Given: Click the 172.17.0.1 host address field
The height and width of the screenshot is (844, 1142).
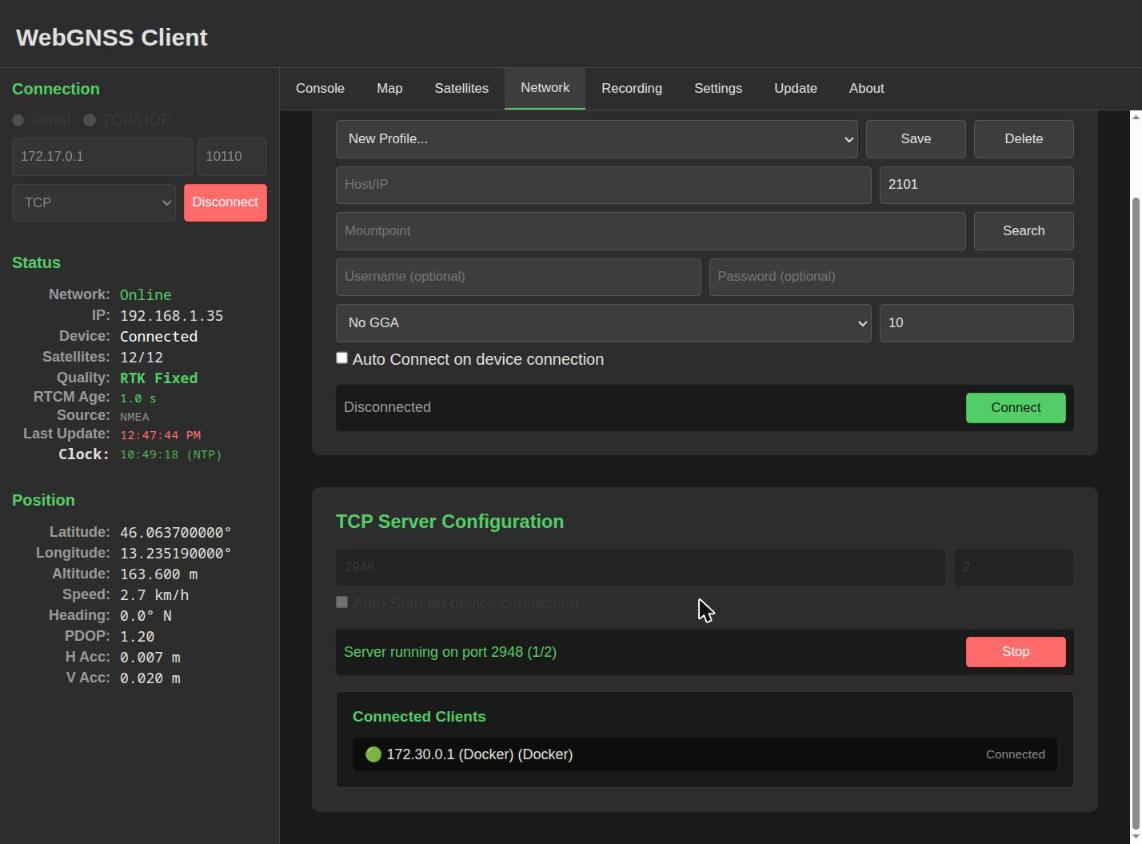Looking at the screenshot, I should coord(102,156).
